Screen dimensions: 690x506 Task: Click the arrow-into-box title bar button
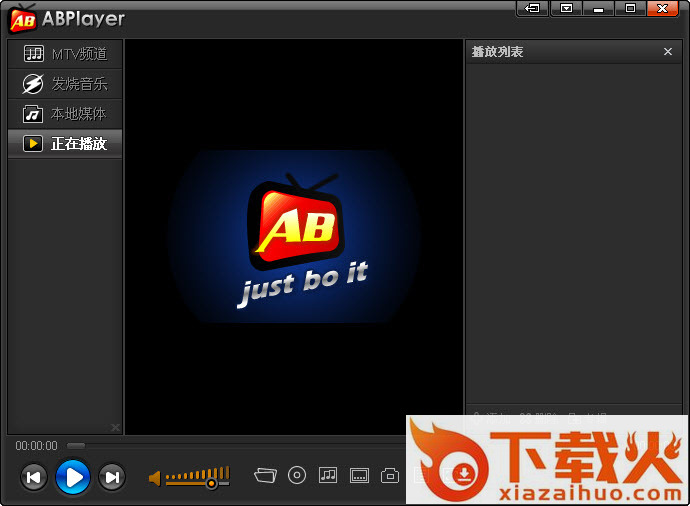click(x=532, y=8)
